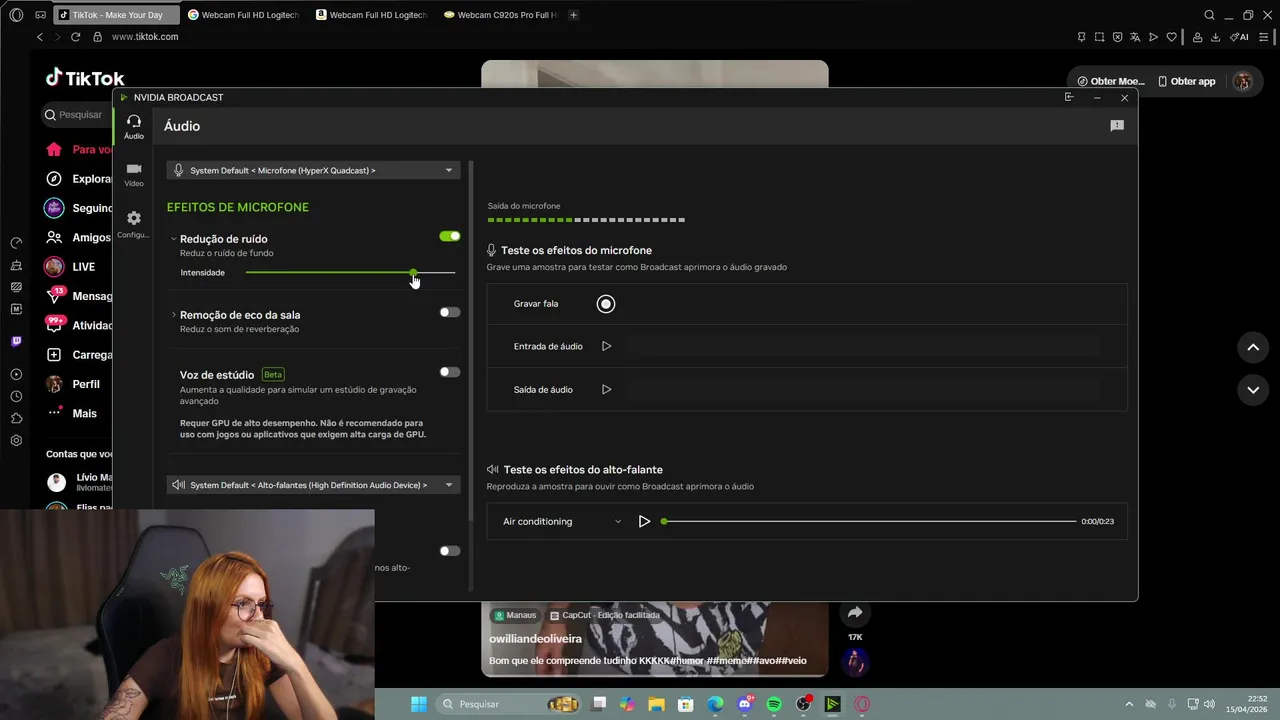1280x720 pixels.
Task: Click the speaker sample progress bar
Action: (x=869, y=521)
